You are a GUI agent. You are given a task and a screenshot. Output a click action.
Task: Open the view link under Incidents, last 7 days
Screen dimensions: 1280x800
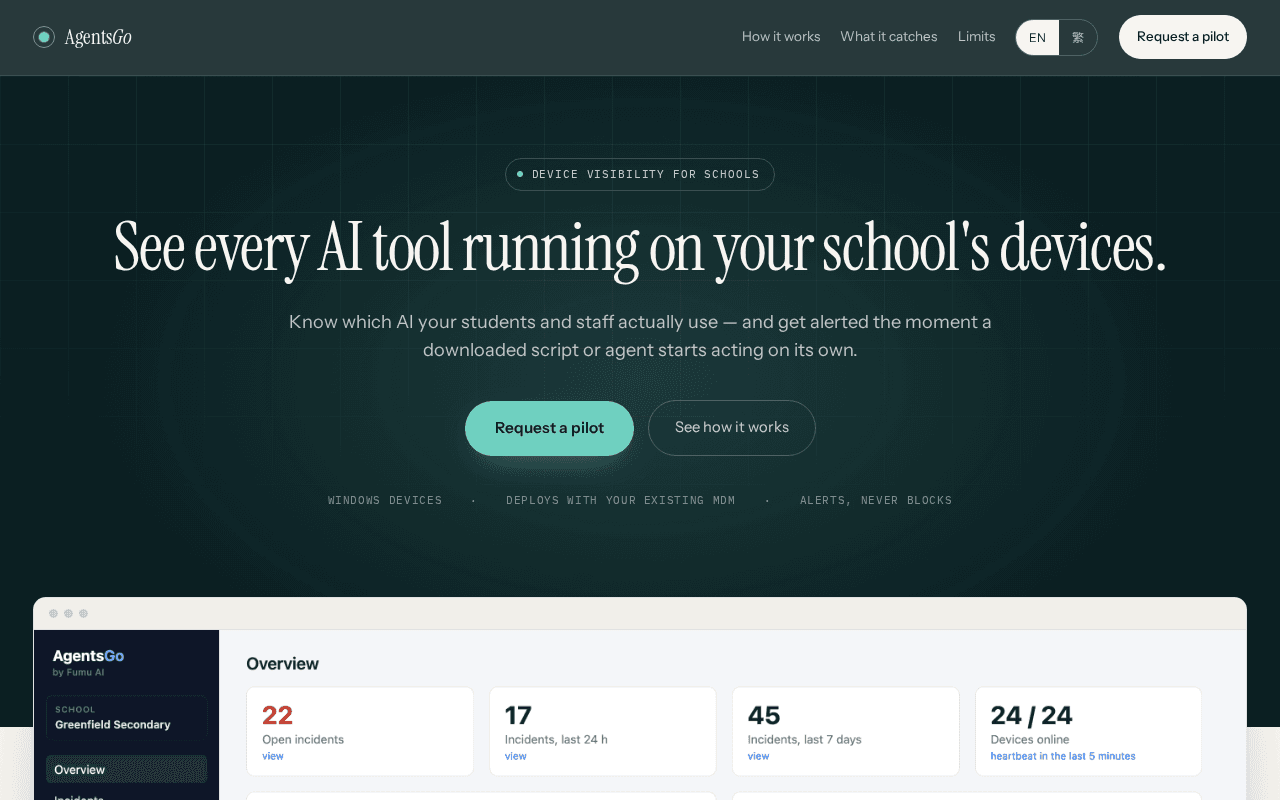[759, 756]
